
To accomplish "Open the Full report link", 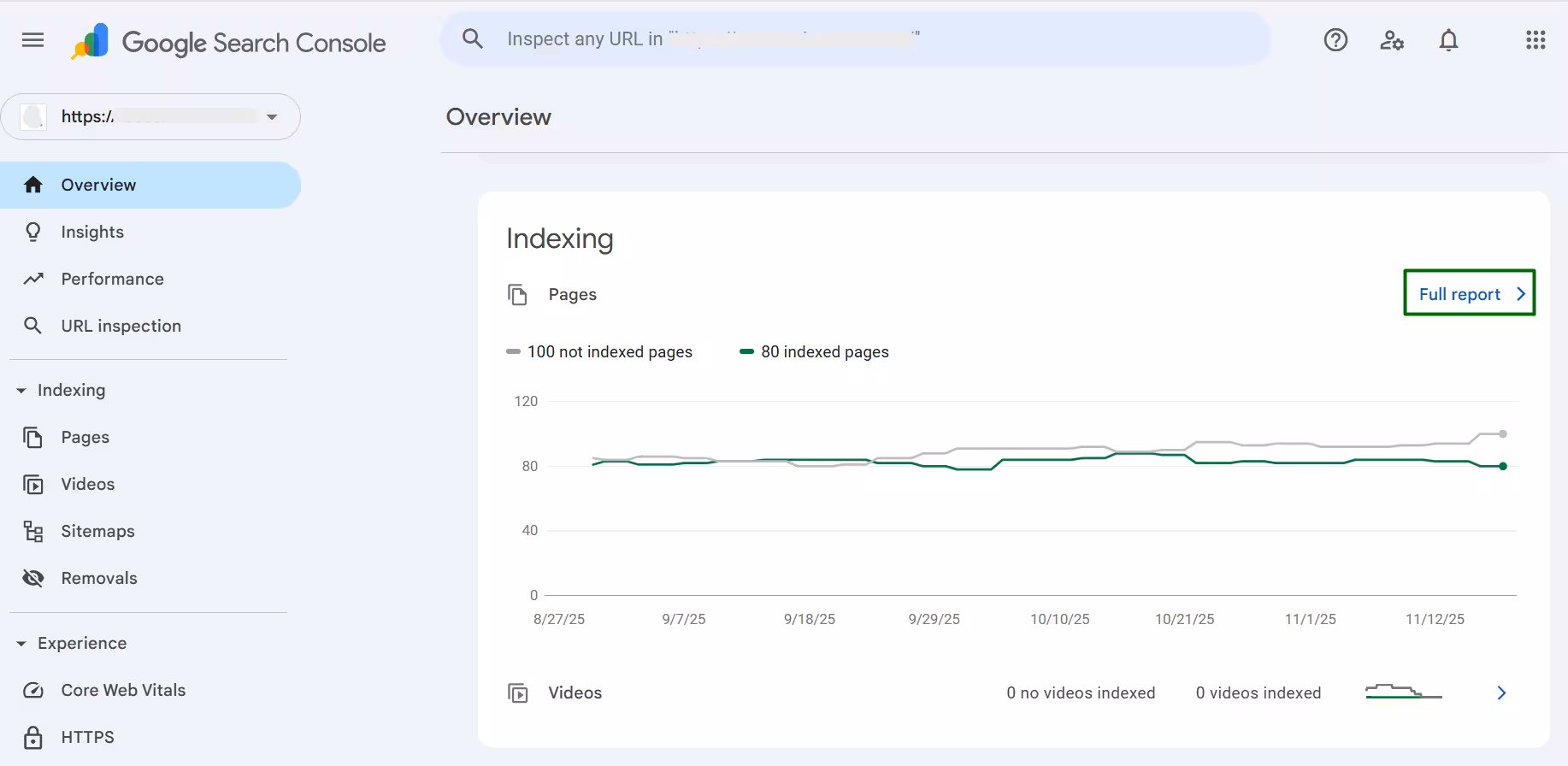I will 1470,293.
